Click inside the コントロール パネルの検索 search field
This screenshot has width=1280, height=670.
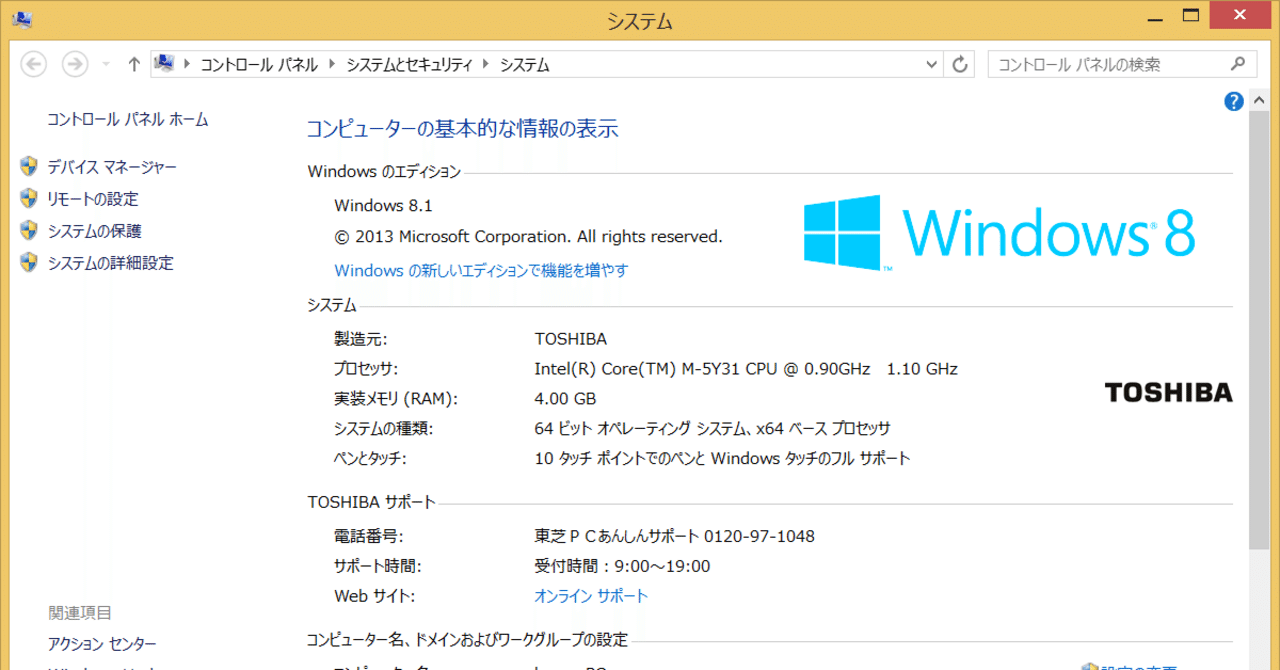1100,63
